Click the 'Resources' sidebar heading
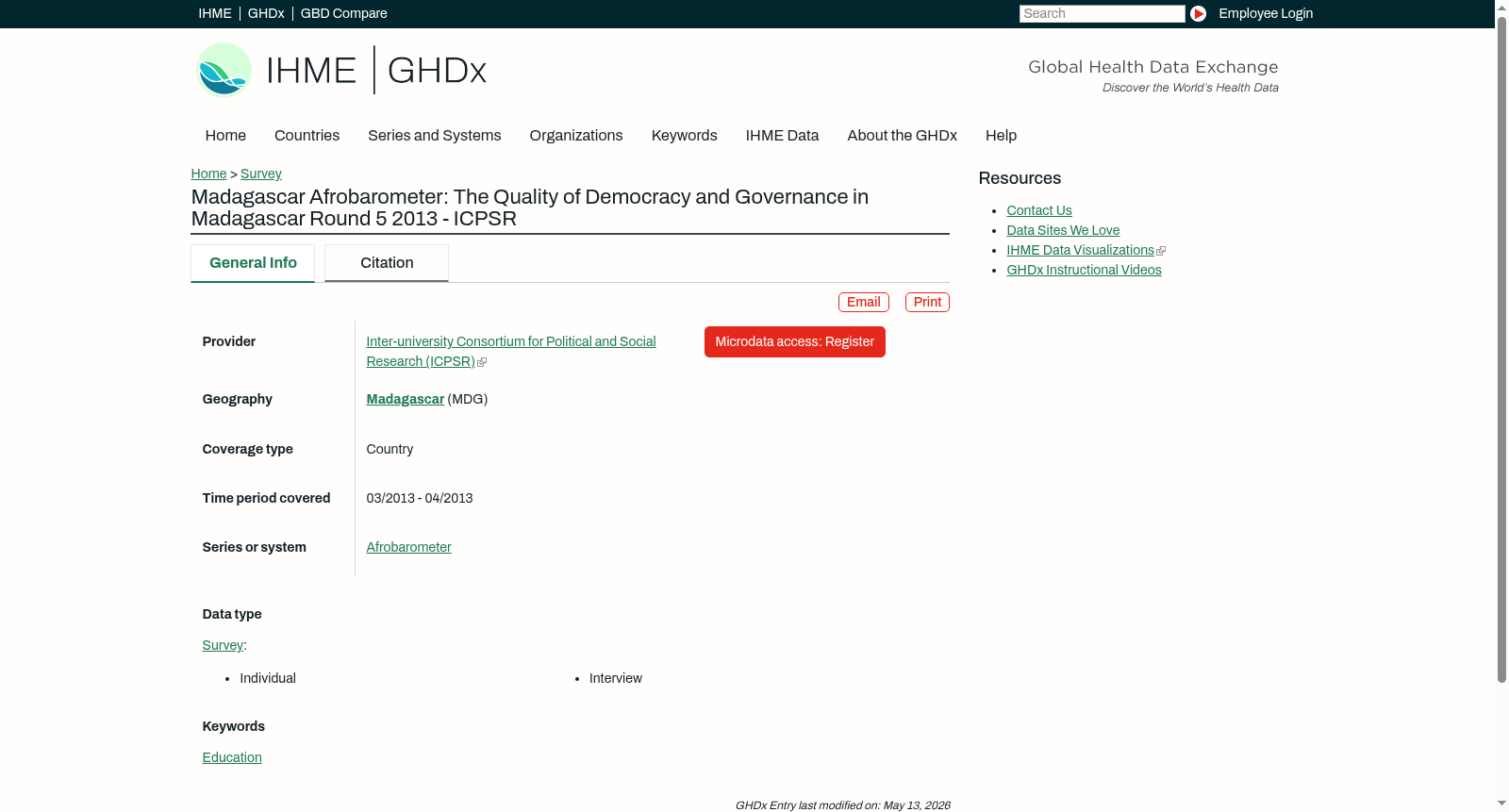Image resolution: width=1509 pixels, height=812 pixels. point(1020,178)
